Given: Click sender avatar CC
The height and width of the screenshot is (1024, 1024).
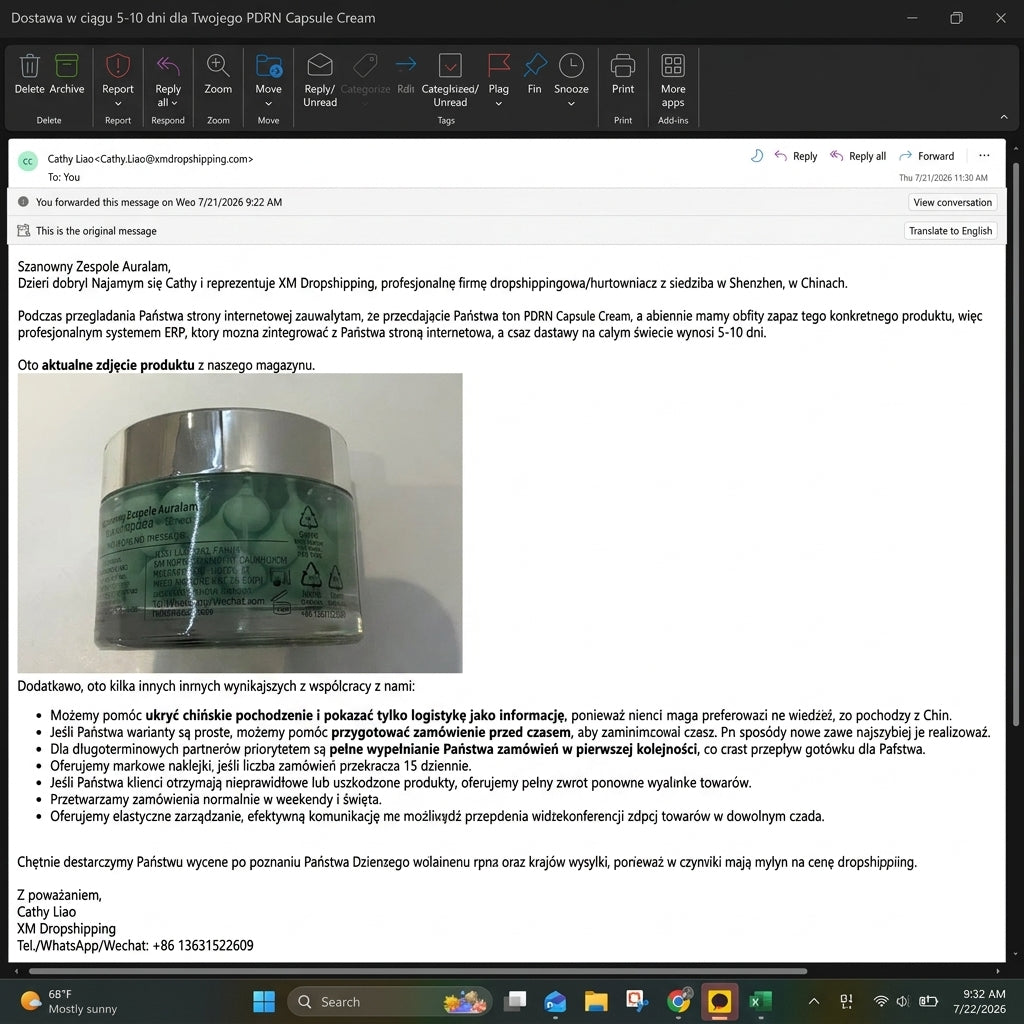Looking at the screenshot, I should pos(27,161).
